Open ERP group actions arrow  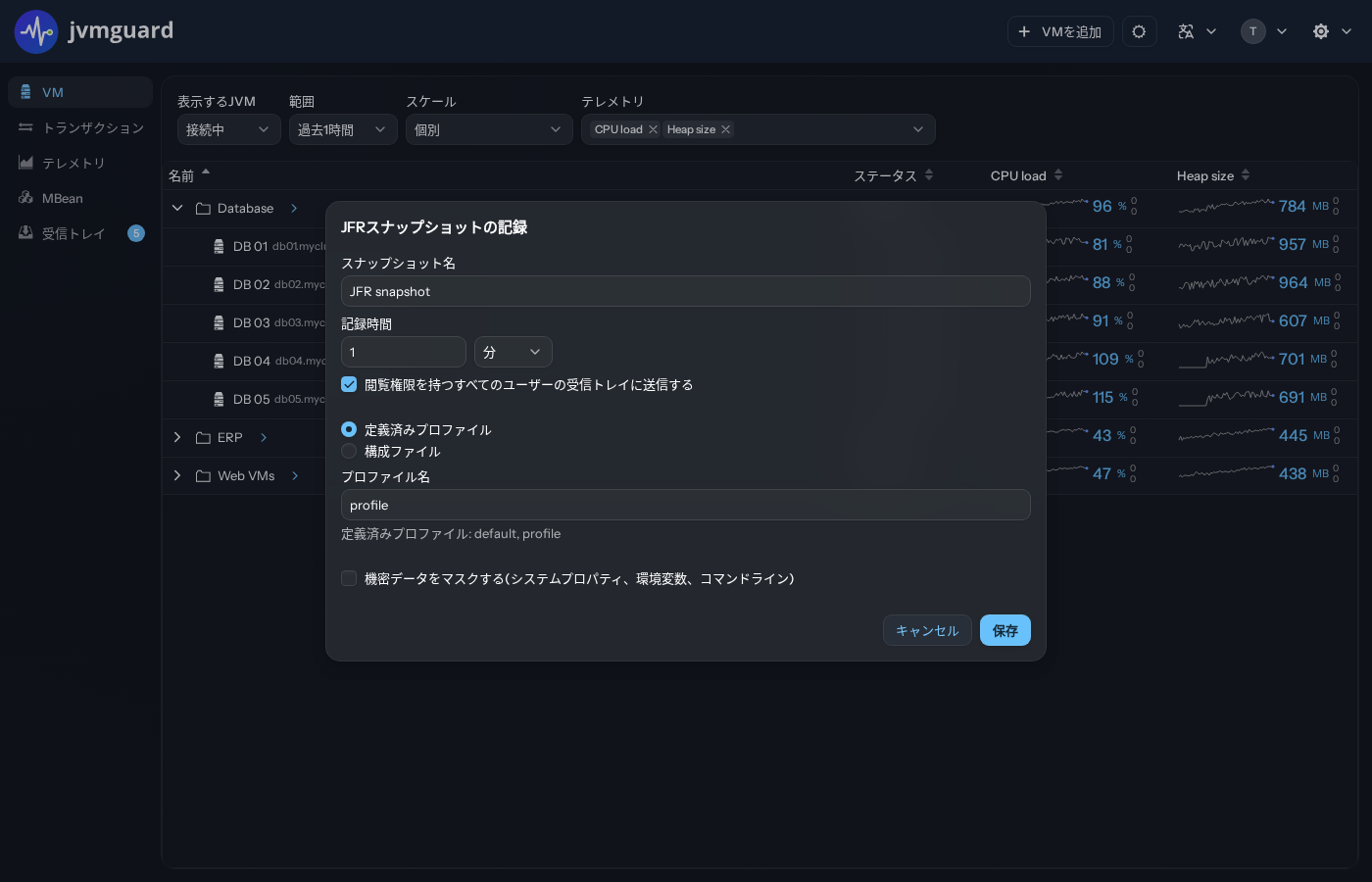coord(264,437)
